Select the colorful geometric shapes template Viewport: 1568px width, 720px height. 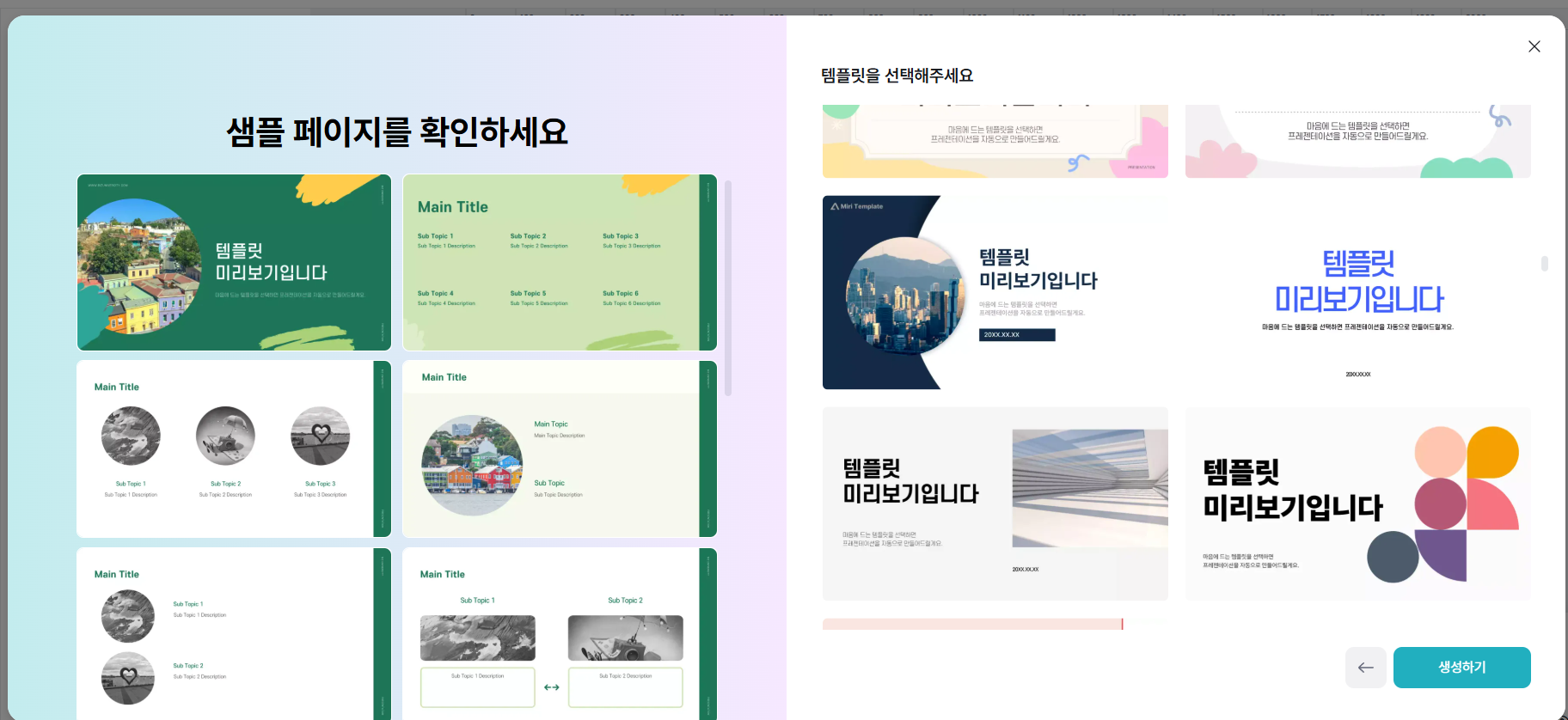click(1358, 503)
